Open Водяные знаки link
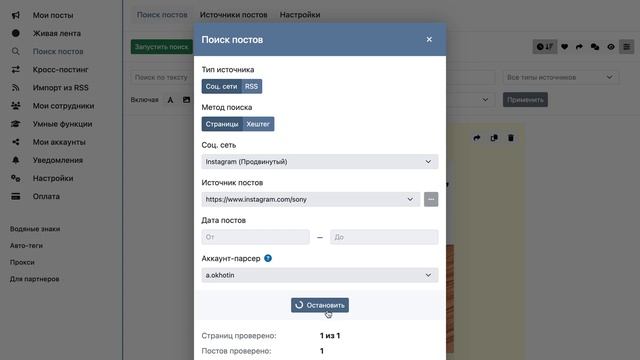Viewport: 640px width, 360px height. [x=35, y=229]
